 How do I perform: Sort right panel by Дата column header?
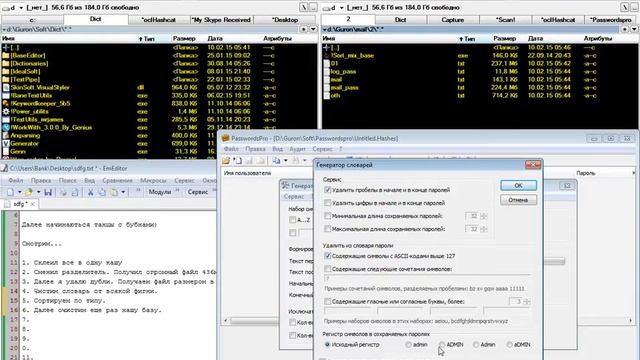535,38
